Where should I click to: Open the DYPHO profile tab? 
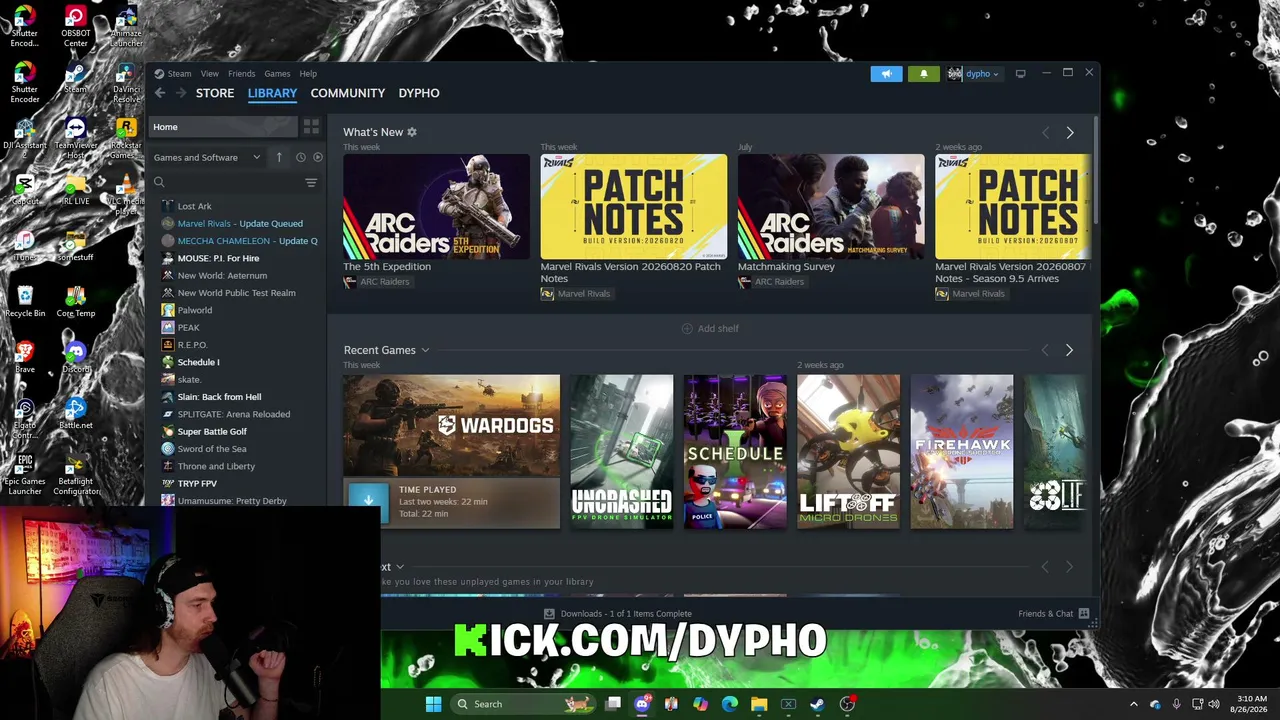[x=419, y=93]
